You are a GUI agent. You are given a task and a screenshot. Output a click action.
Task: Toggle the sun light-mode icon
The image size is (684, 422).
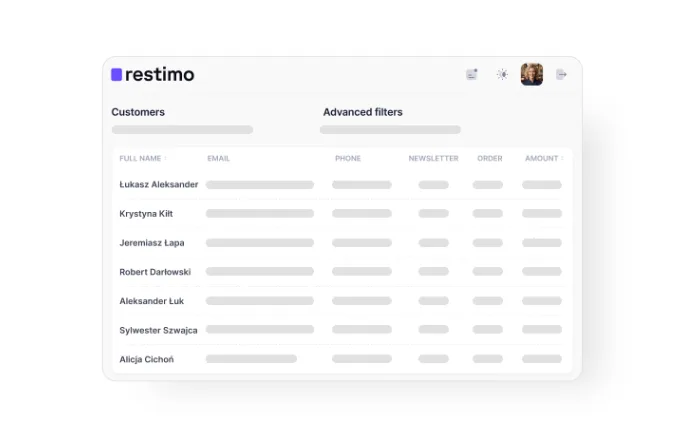[x=502, y=75]
